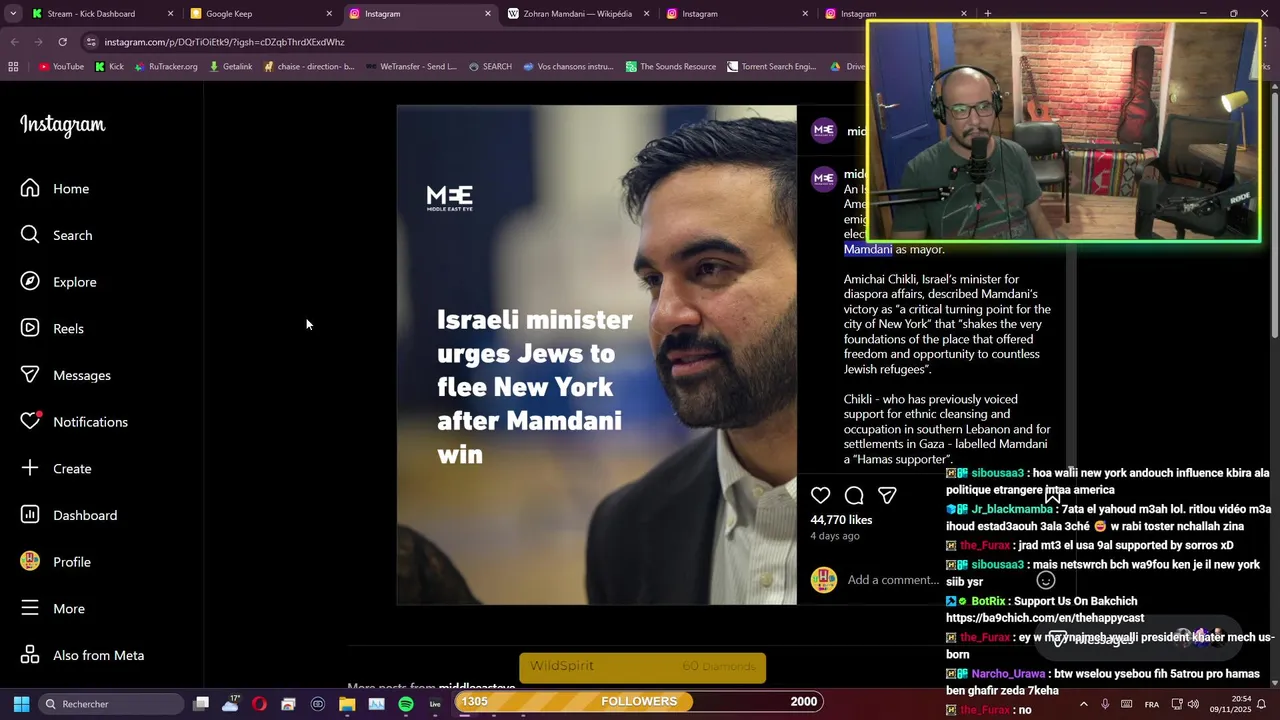
Task: Open the tab search dropdown arrow
Action: pos(13,14)
